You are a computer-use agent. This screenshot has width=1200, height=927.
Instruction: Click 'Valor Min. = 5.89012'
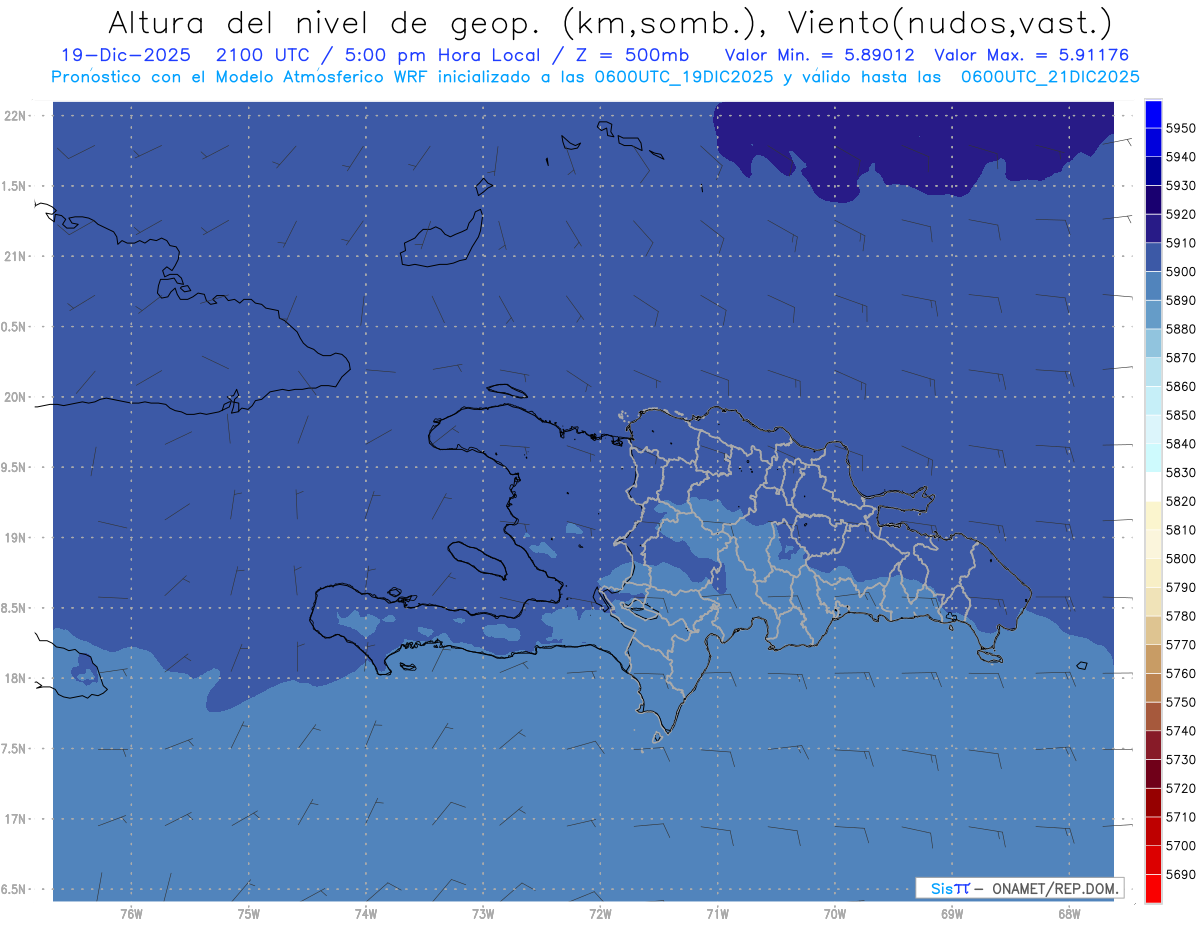[819, 54]
